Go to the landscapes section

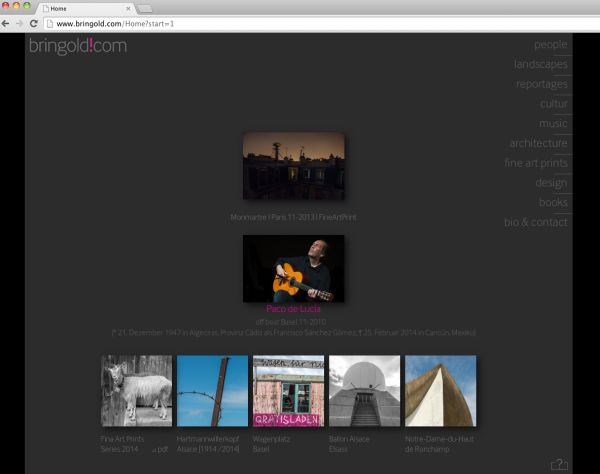[x=540, y=64]
